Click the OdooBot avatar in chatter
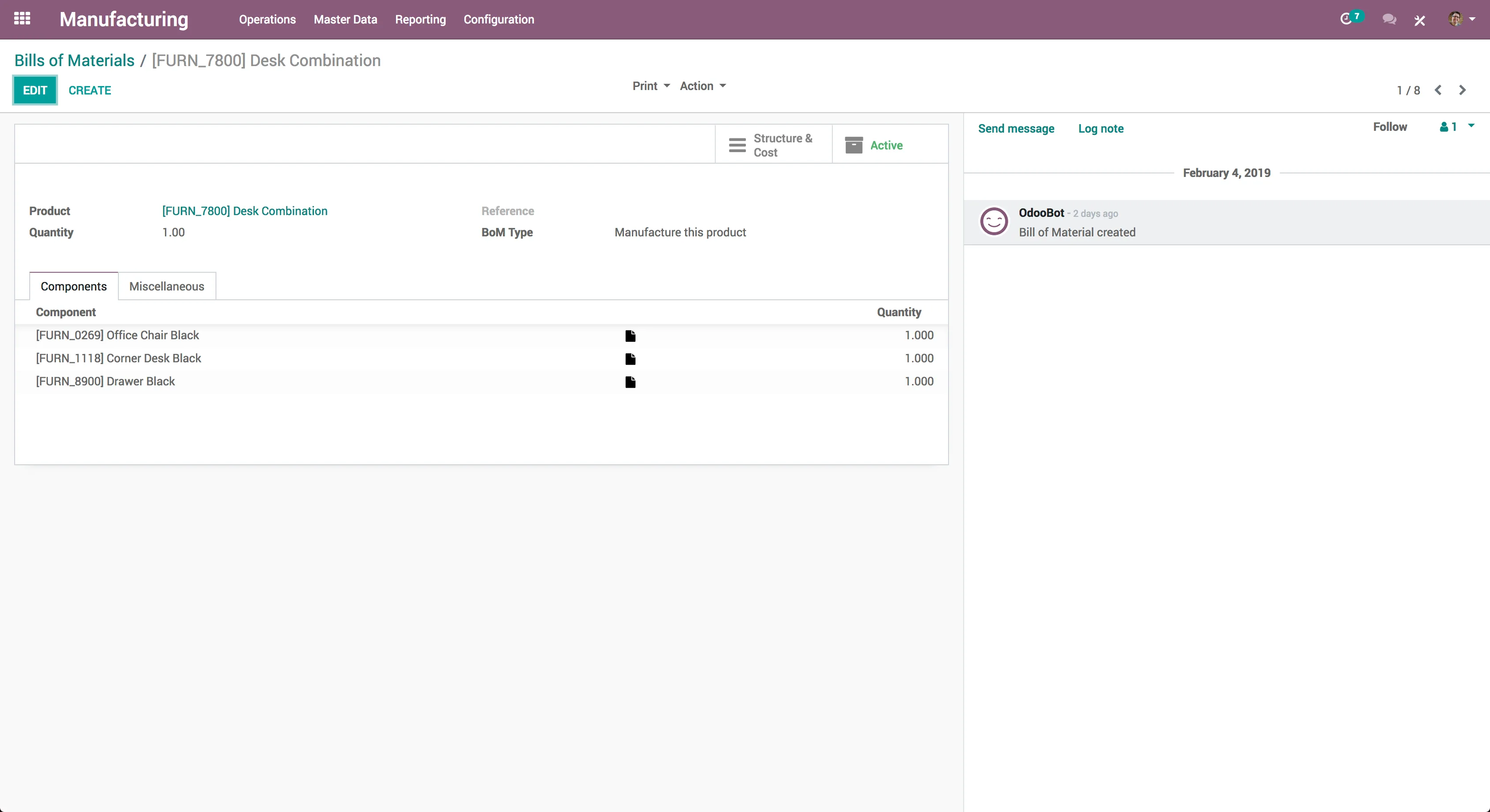Image resolution: width=1490 pixels, height=812 pixels. pos(994,221)
